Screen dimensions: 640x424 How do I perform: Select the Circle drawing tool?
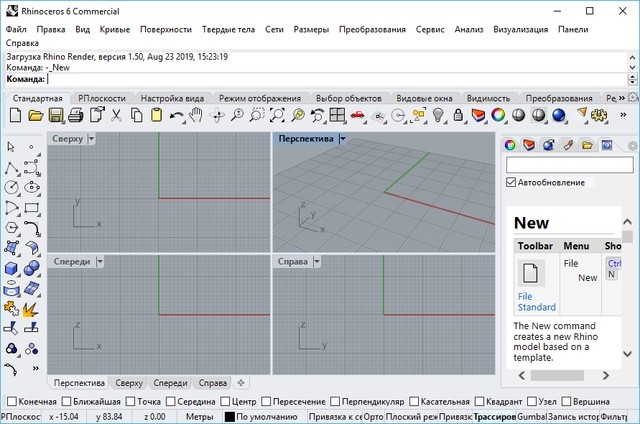11,188
